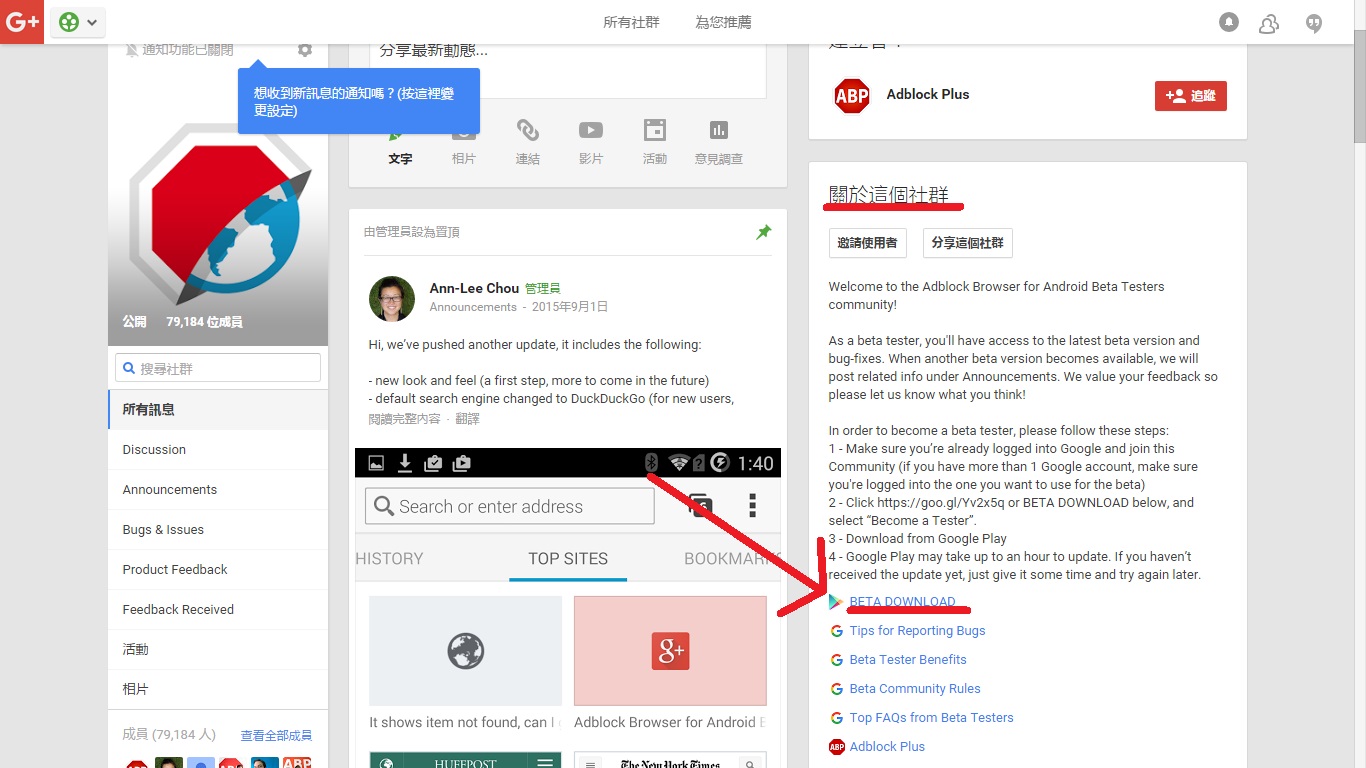Open Top FAQs from Beta Testers link
The image size is (1366, 768).
click(931, 717)
